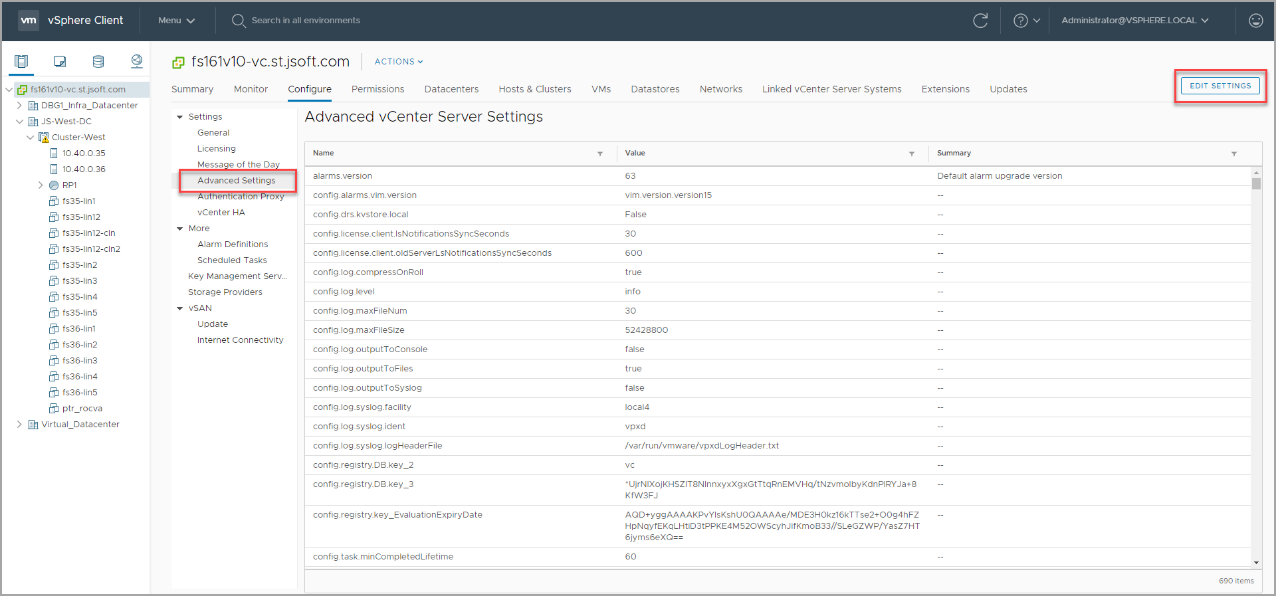Select the Networking inventory icon

tap(137, 62)
